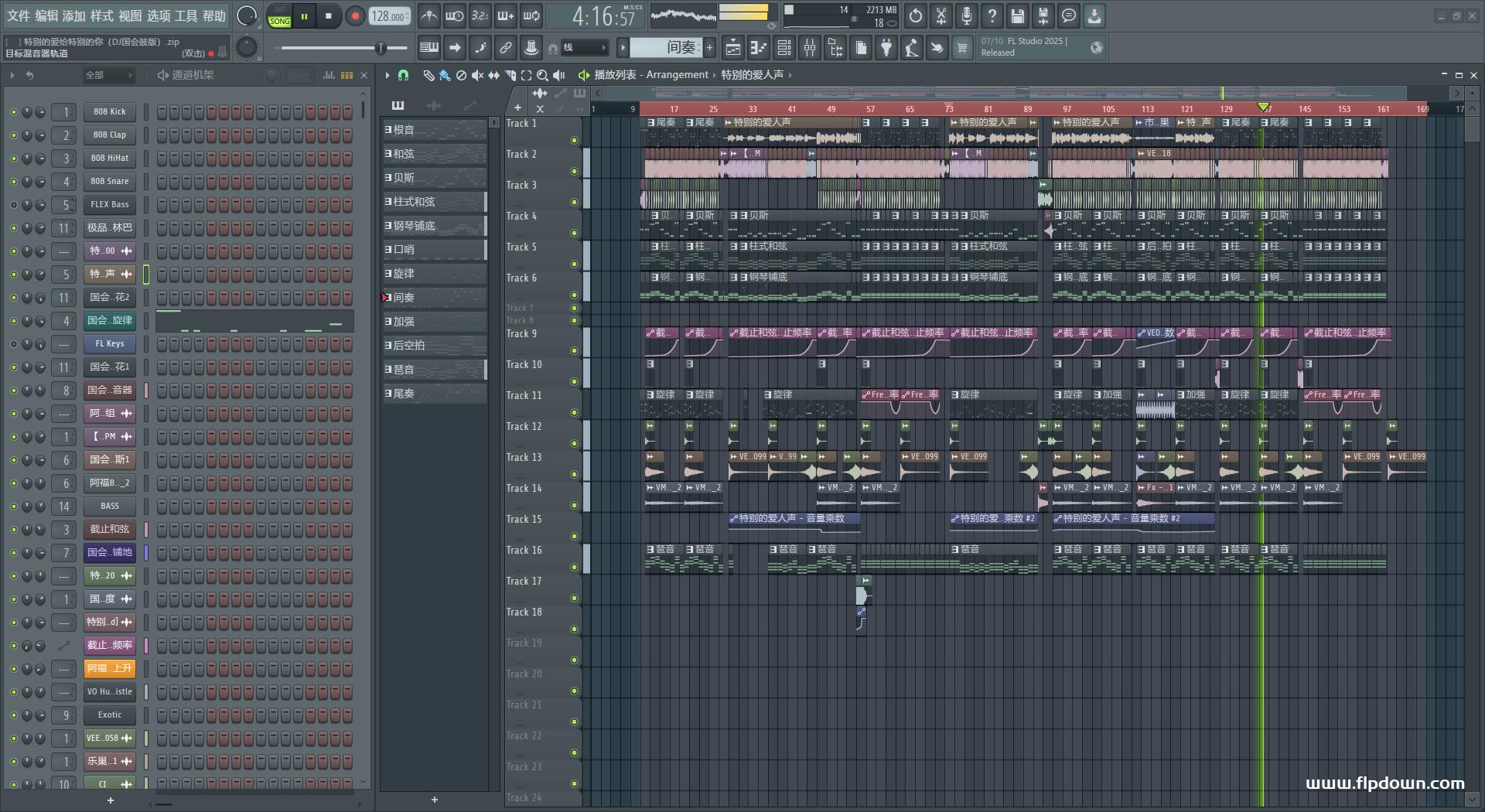The height and width of the screenshot is (812, 1485).
Task: Toggle multi-link to controllers icon
Action: [x=531, y=48]
